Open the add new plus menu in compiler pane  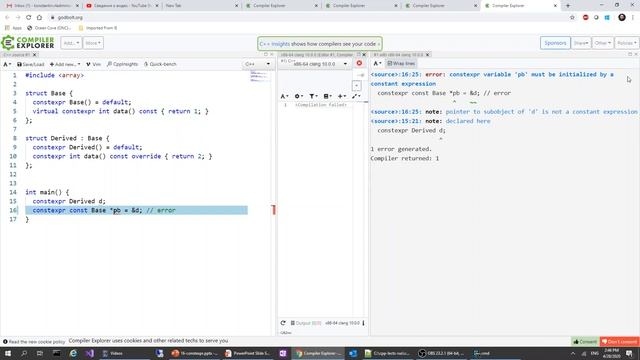(x=342, y=96)
